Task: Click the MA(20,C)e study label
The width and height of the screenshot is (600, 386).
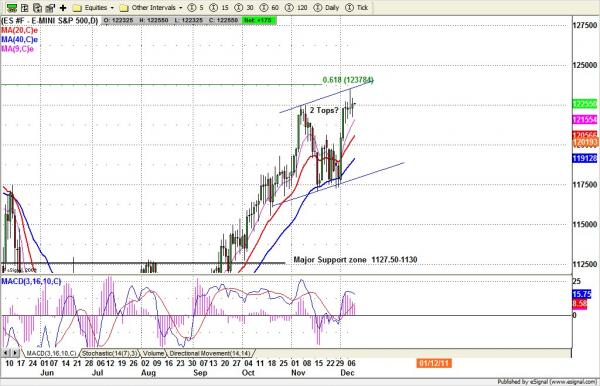Action: click(x=20, y=30)
